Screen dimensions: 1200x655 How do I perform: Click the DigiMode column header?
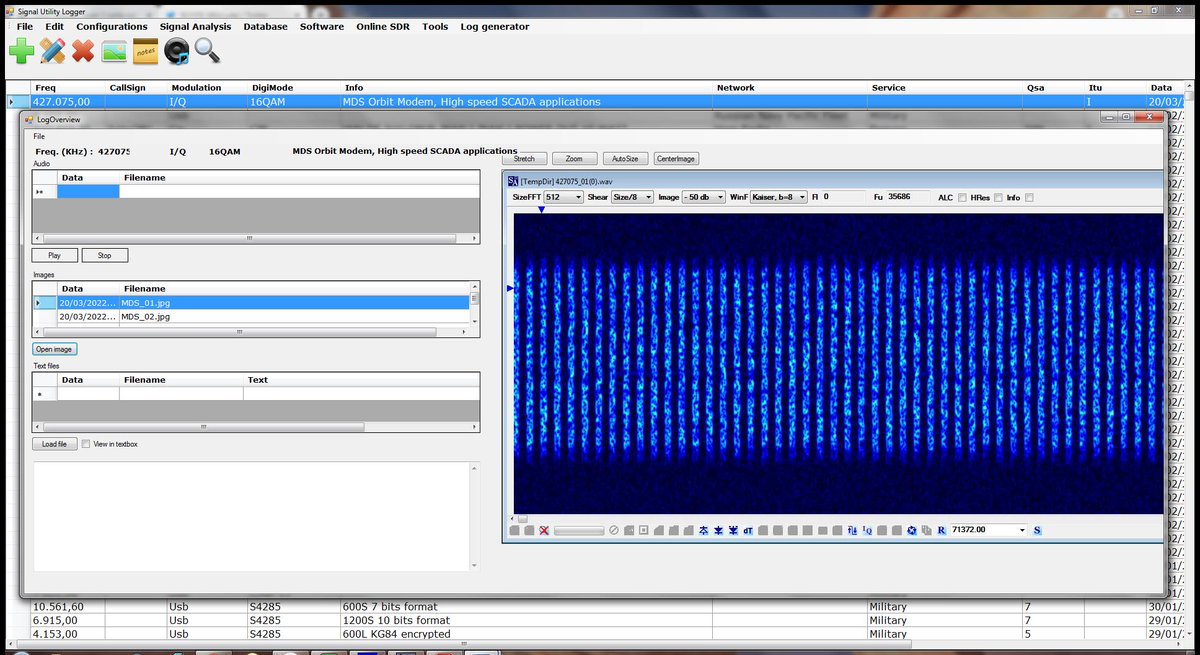click(x=294, y=88)
